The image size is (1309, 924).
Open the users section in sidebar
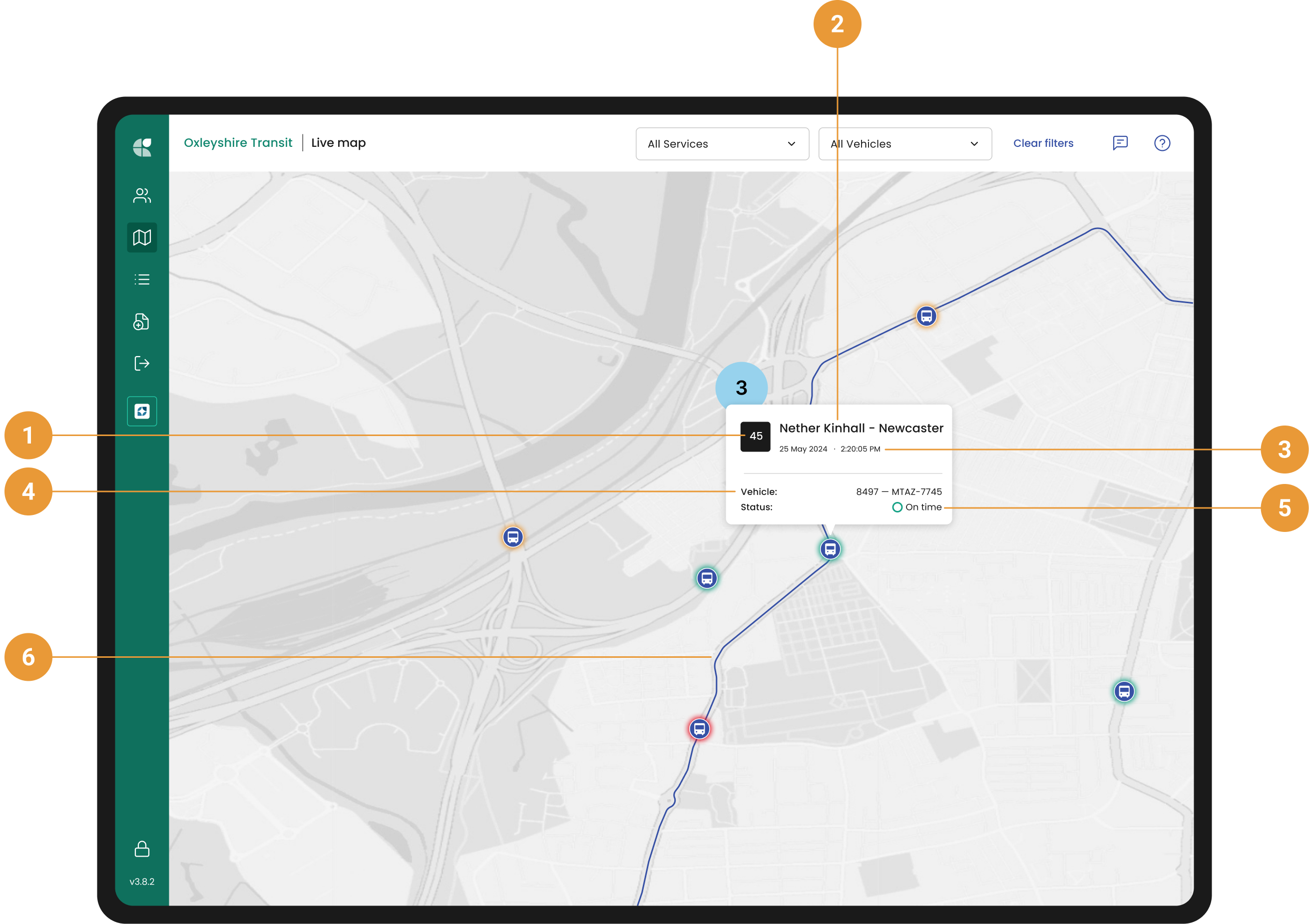(142, 195)
